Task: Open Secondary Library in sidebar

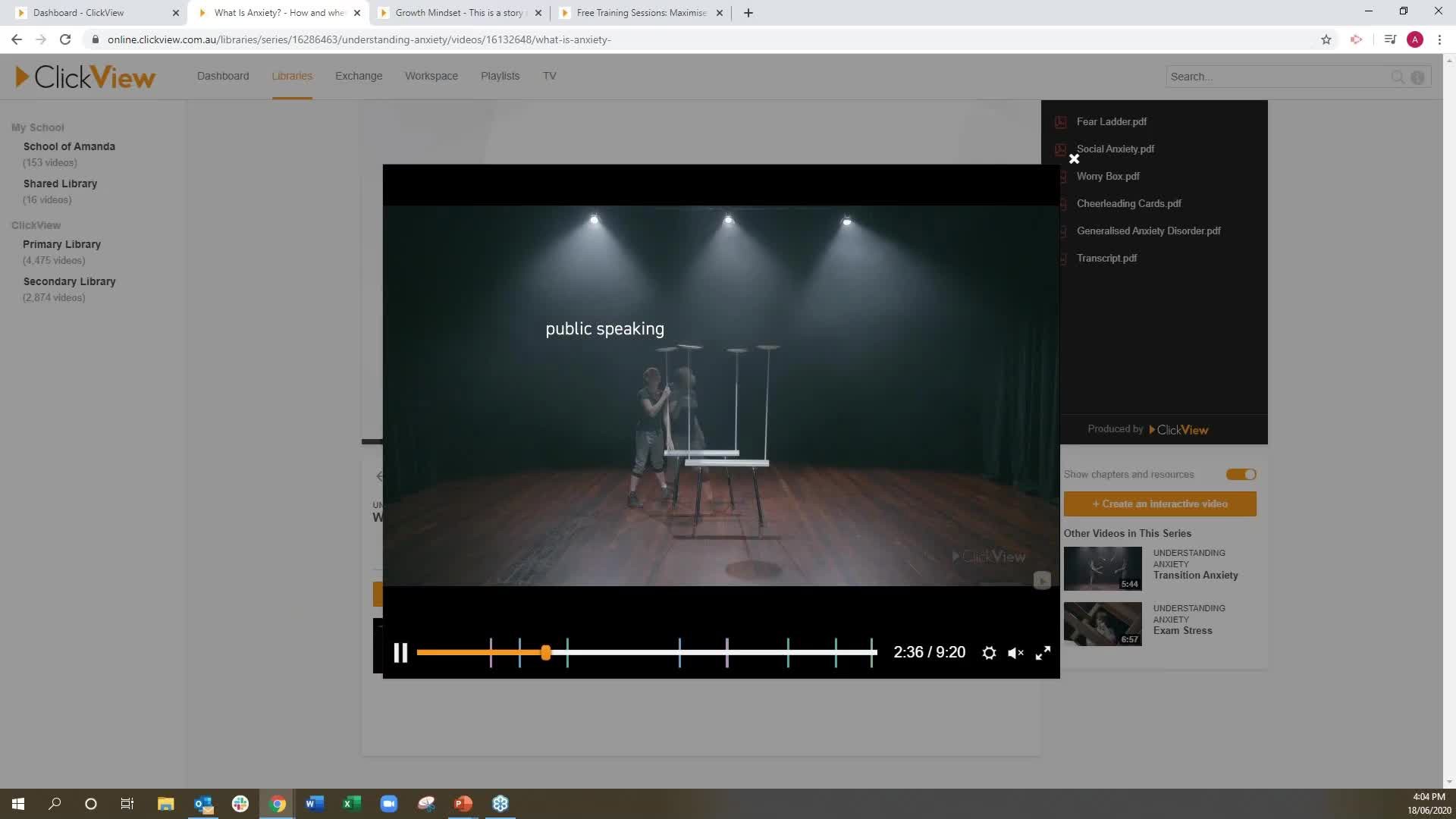Action: (69, 281)
